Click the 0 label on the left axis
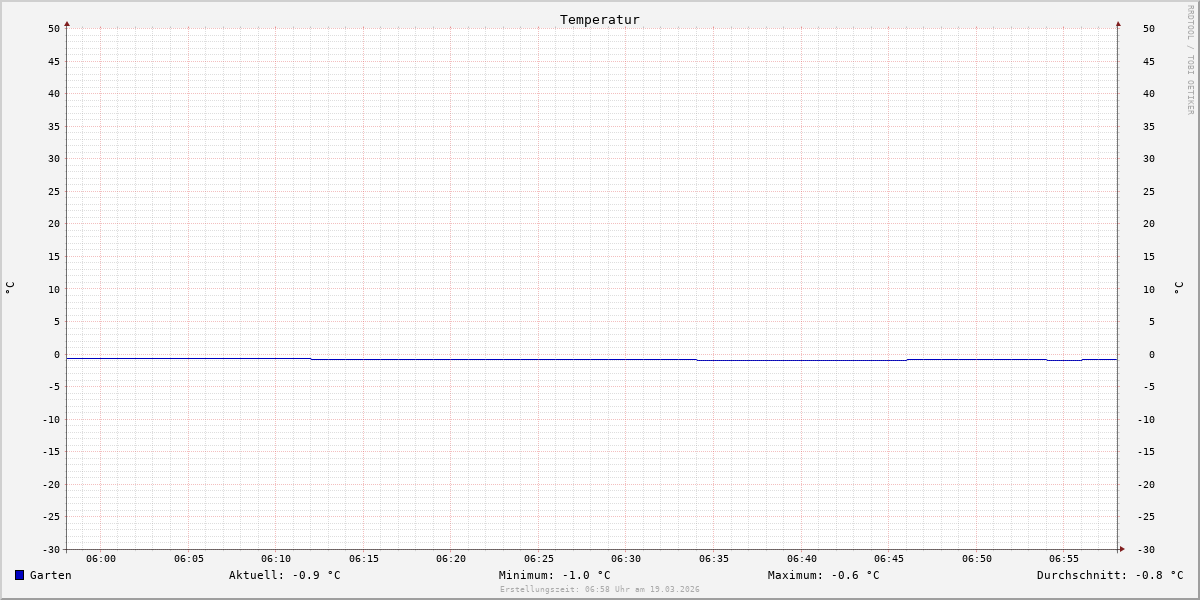 [57, 354]
